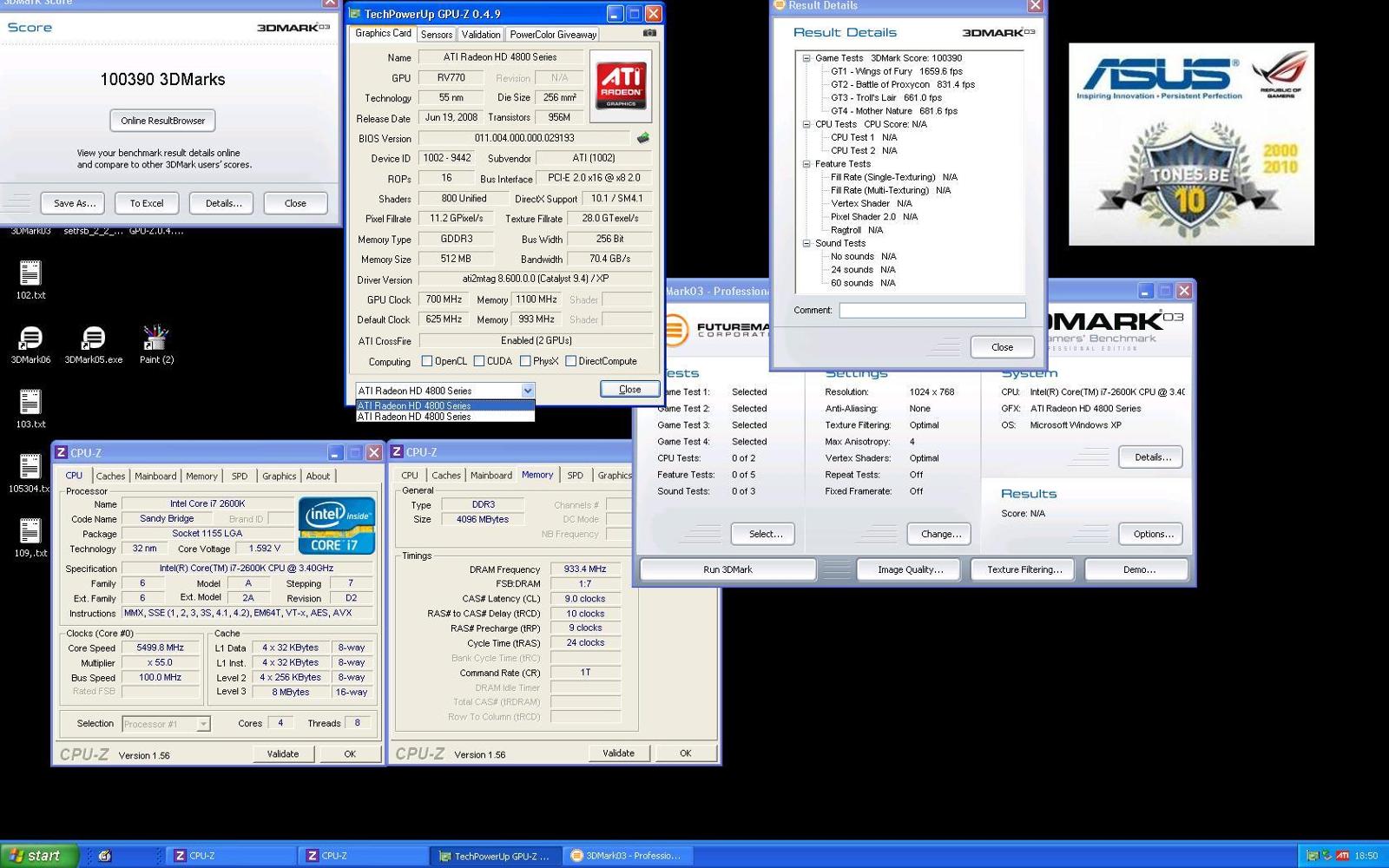Click the Details... button under System
1389x868 pixels.
pyautogui.click(x=1152, y=457)
